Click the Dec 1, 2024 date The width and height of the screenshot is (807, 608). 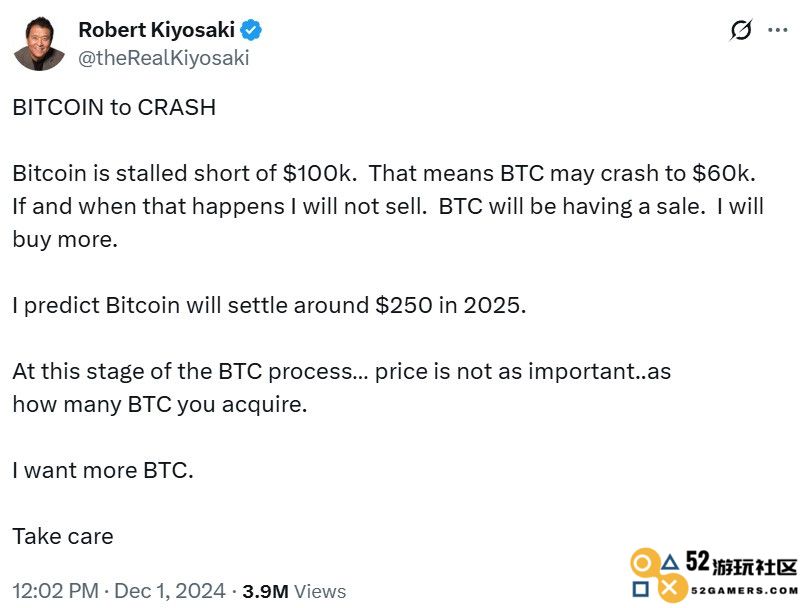[x=169, y=591]
